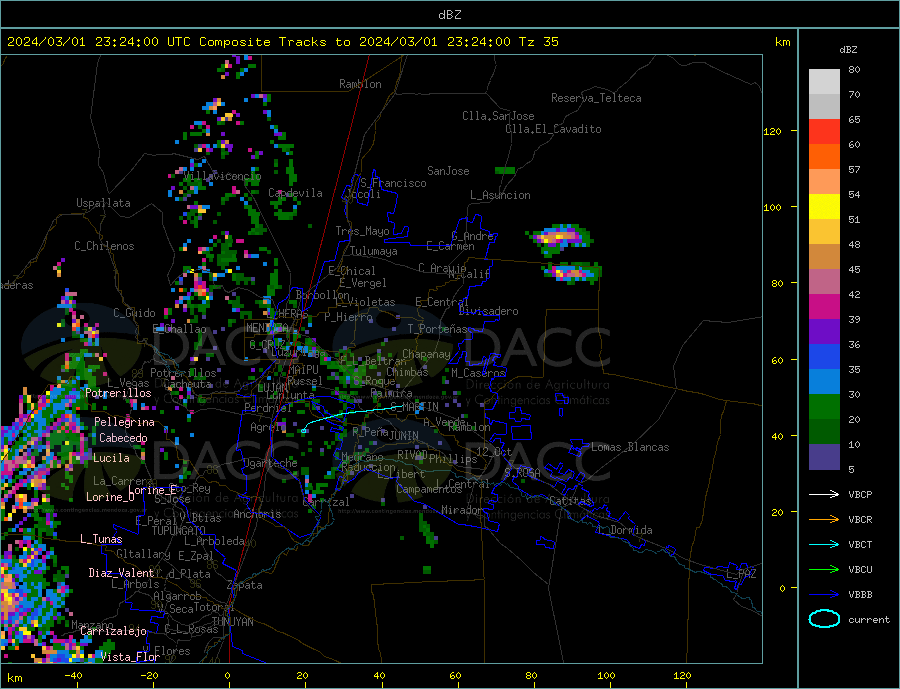The width and height of the screenshot is (900, 689).
Task: Click the VBBB legend label
Action: click(860, 595)
